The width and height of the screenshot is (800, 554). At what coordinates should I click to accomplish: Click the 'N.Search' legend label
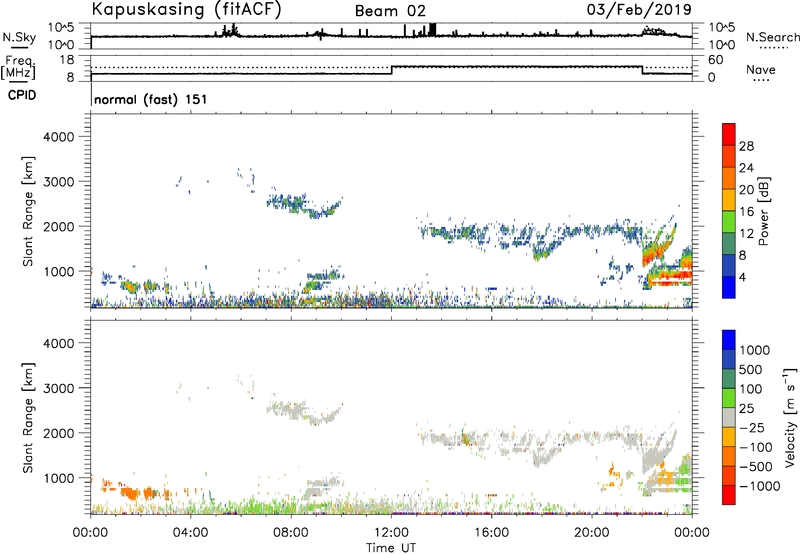pyautogui.click(x=772, y=37)
